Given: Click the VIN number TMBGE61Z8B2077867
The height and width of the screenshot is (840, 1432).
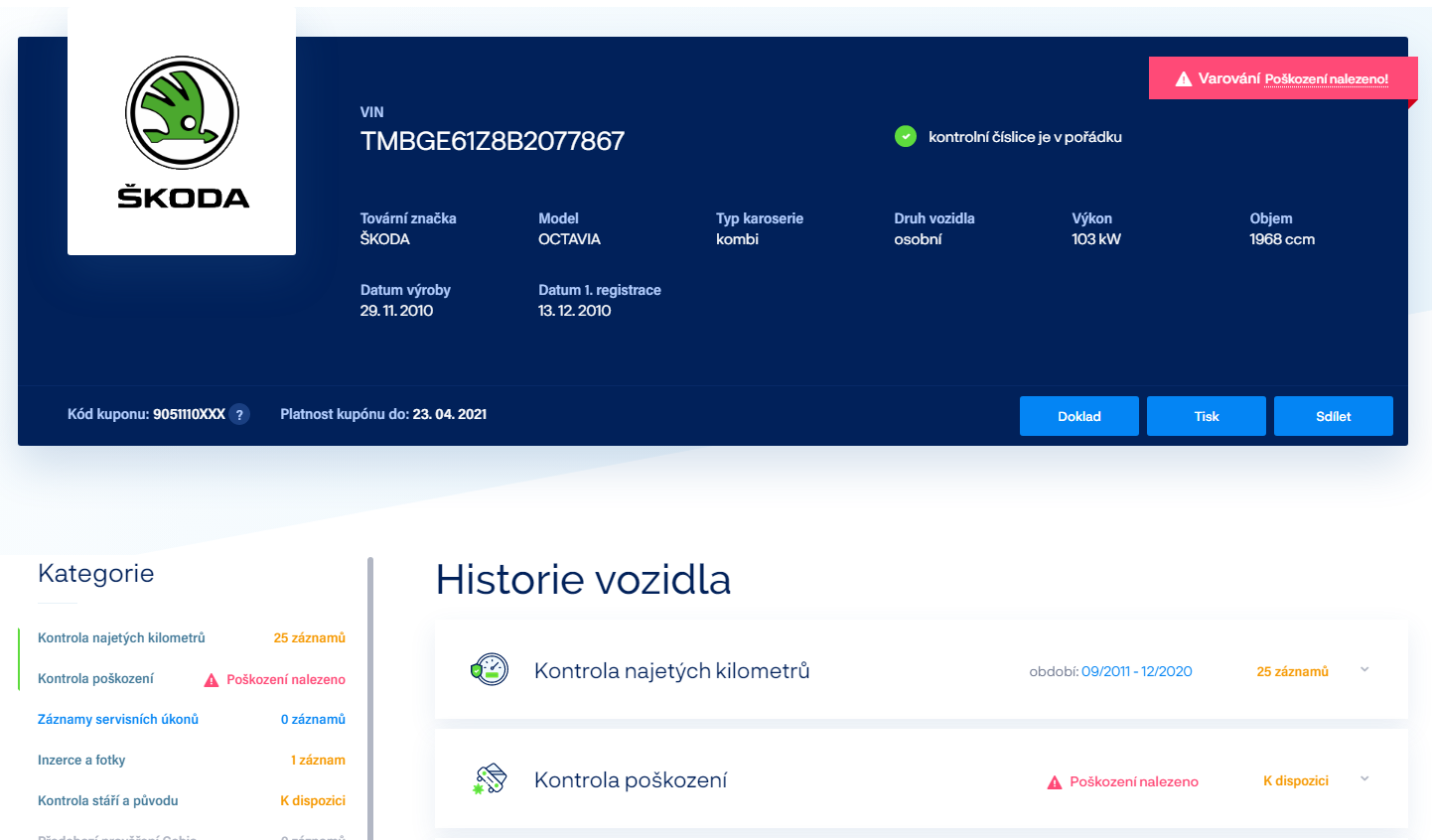Looking at the screenshot, I should pyautogui.click(x=493, y=141).
